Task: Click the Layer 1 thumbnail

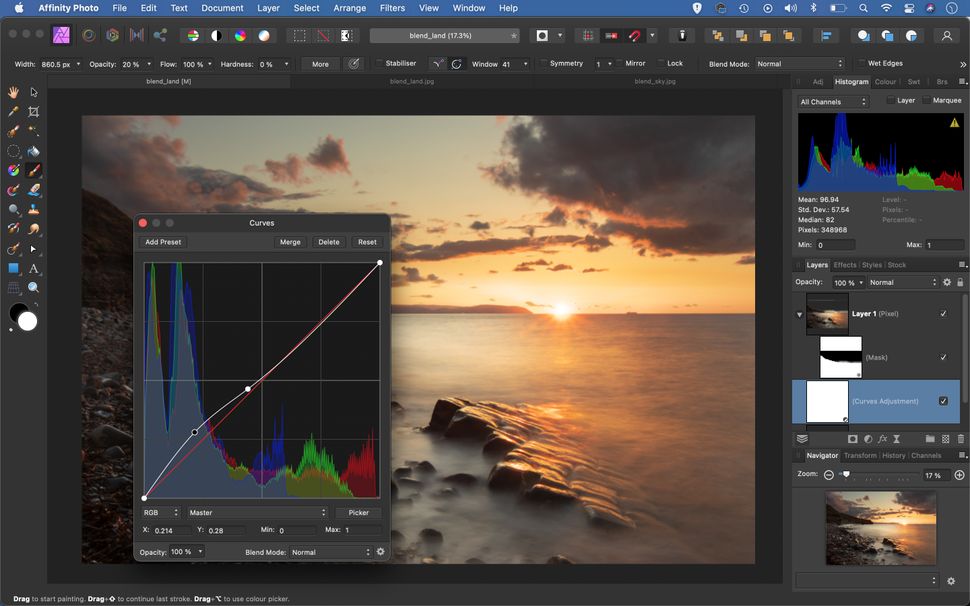Action: pos(828,313)
